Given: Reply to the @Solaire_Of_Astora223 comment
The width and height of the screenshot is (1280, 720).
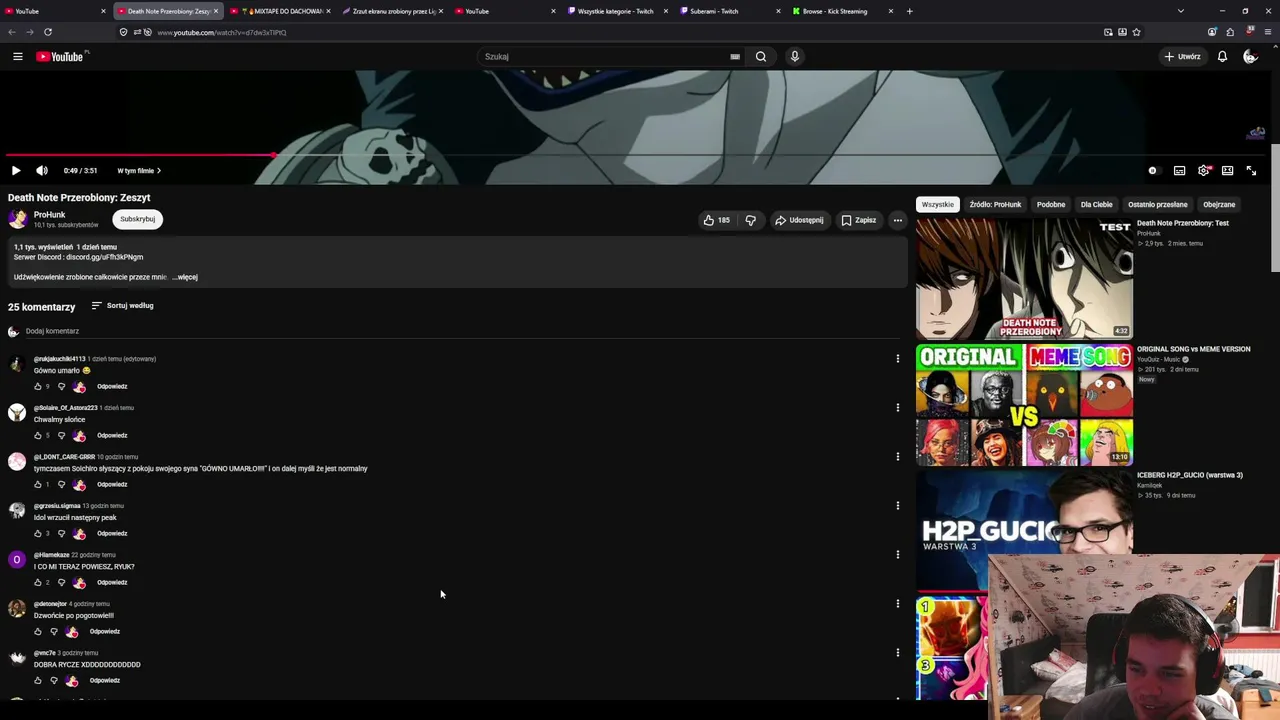Looking at the screenshot, I should click(112, 436).
